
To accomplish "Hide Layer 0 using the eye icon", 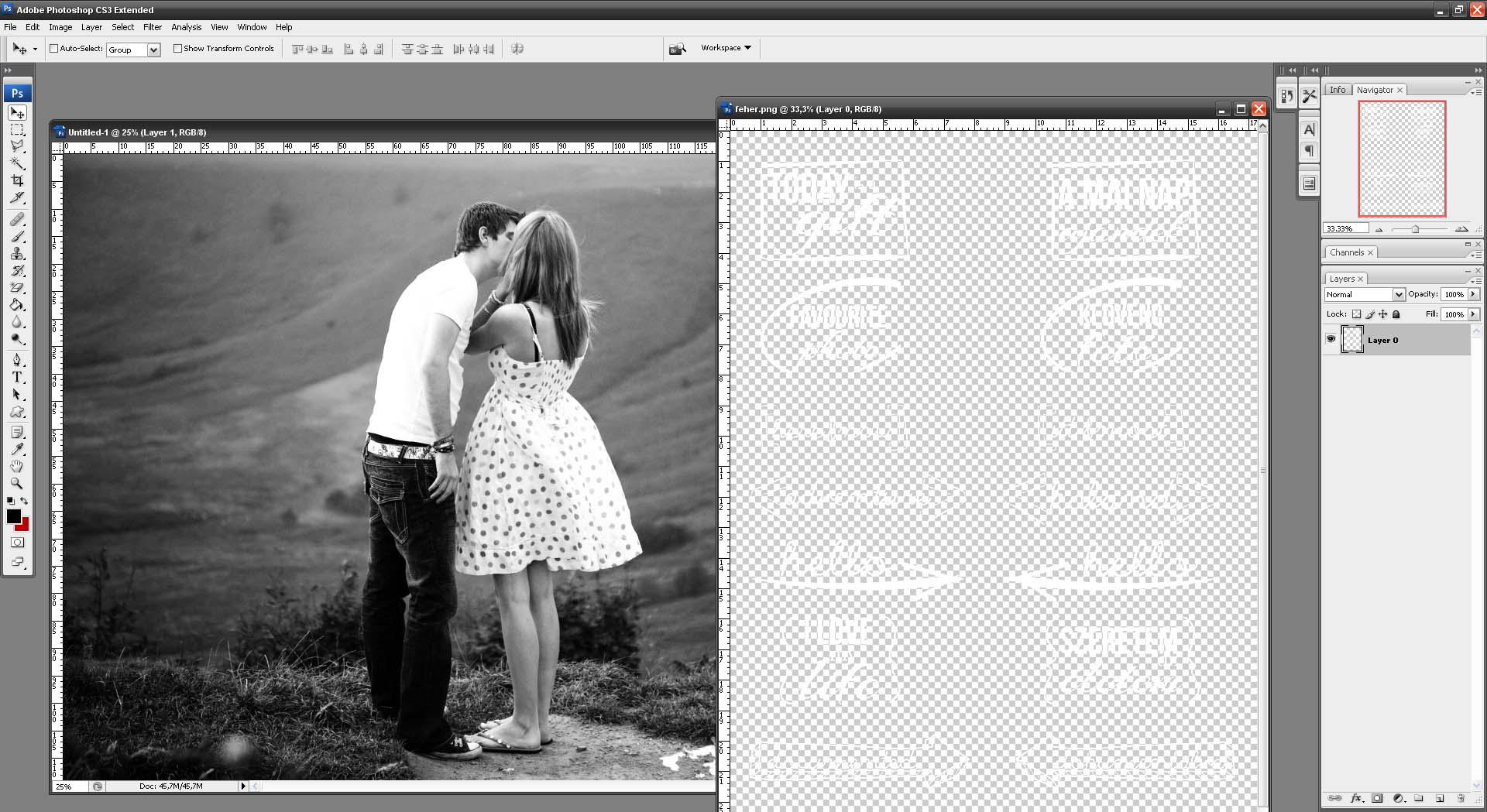I will (1331, 339).
